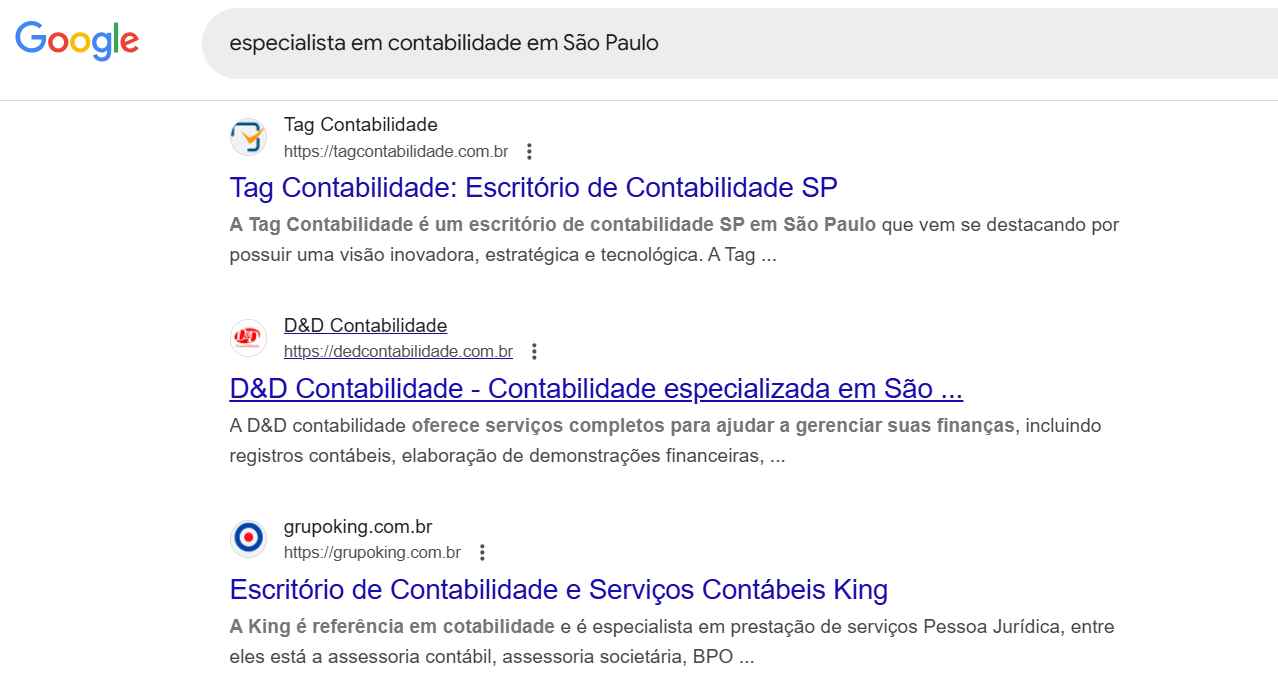The image size is (1278, 683).
Task: Click the Google logo
Action: click(76, 40)
